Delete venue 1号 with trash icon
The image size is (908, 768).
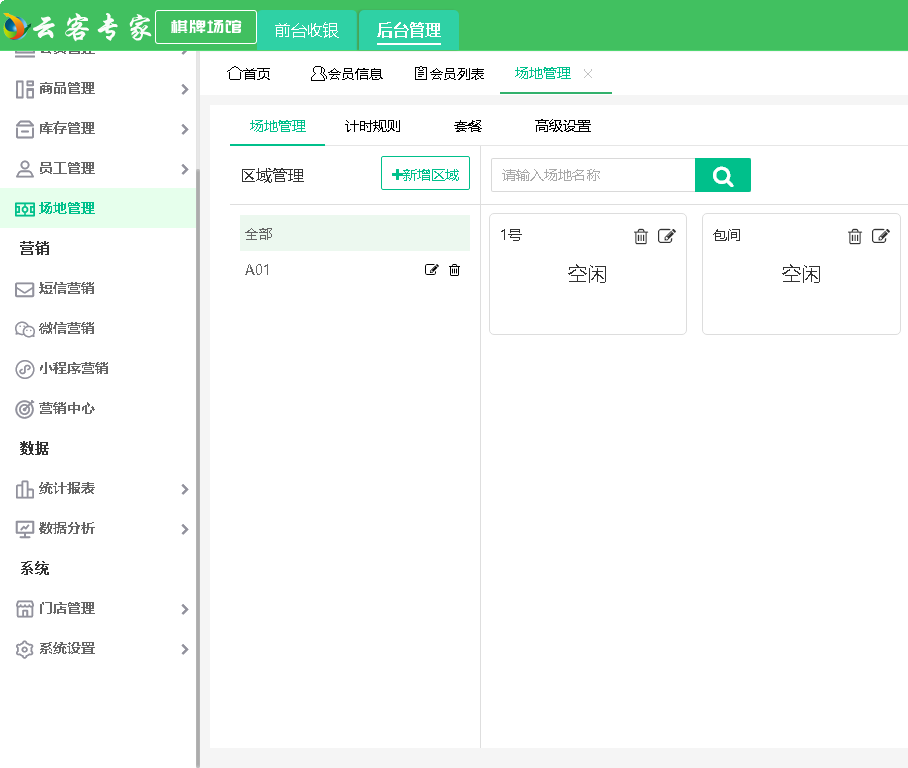tap(641, 236)
